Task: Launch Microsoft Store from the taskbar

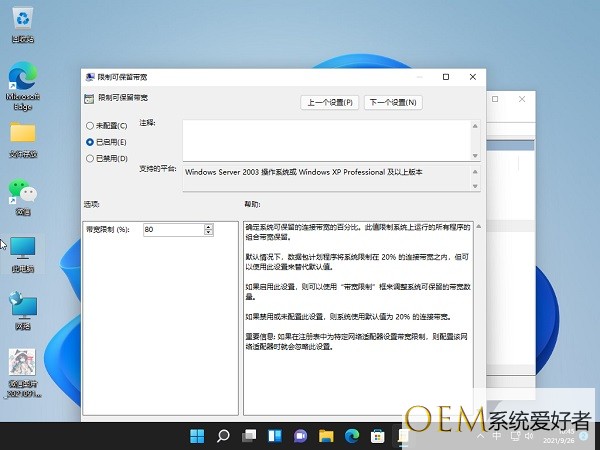Action: [377, 436]
